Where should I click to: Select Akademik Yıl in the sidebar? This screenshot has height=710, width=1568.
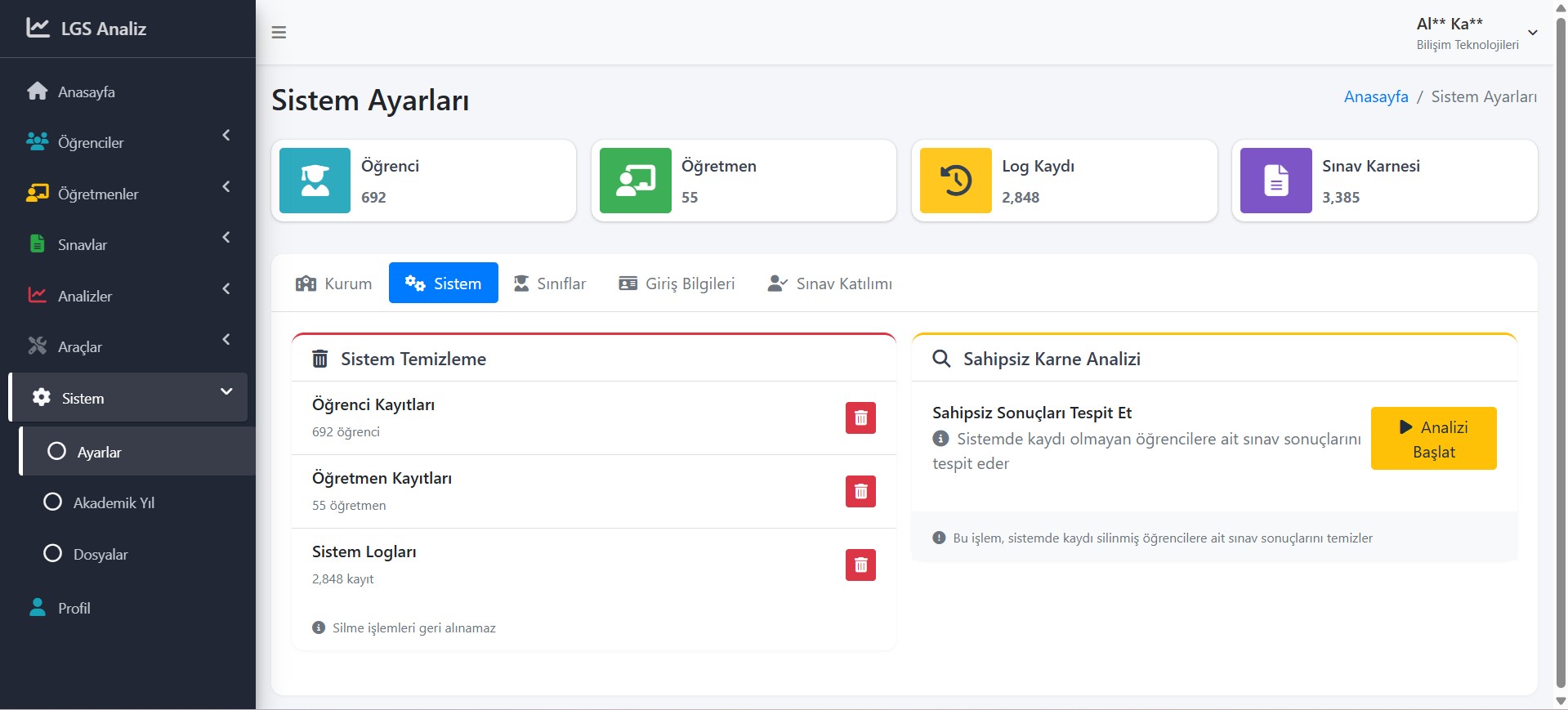[x=113, y=502]
